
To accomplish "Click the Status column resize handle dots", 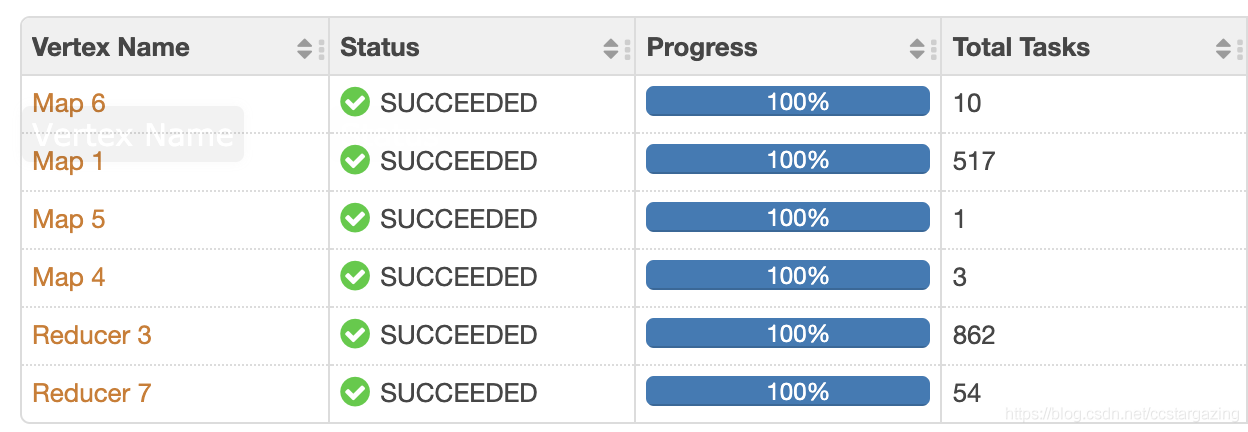I will click(627, 48).
